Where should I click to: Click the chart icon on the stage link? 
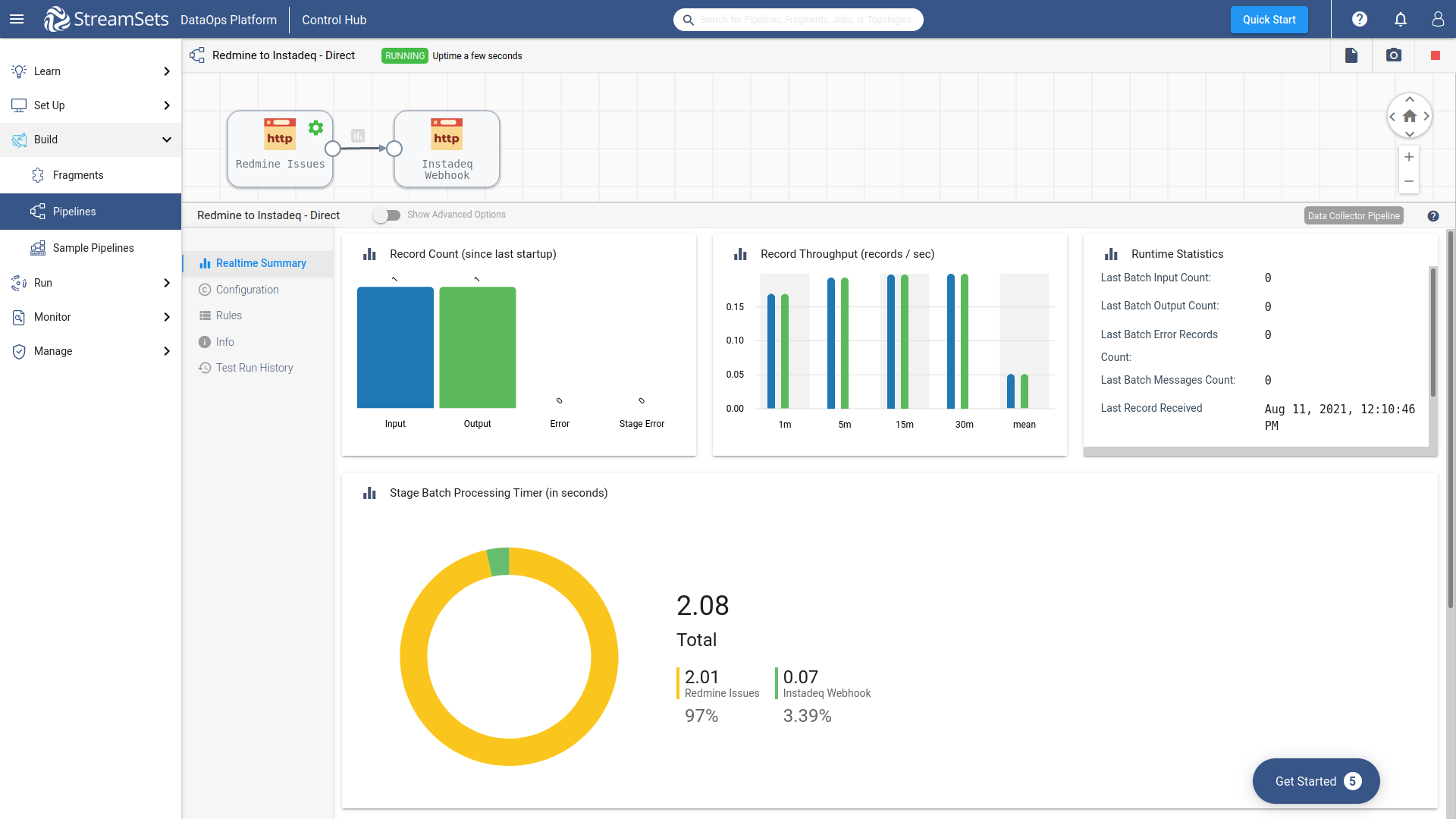point(358,136)
